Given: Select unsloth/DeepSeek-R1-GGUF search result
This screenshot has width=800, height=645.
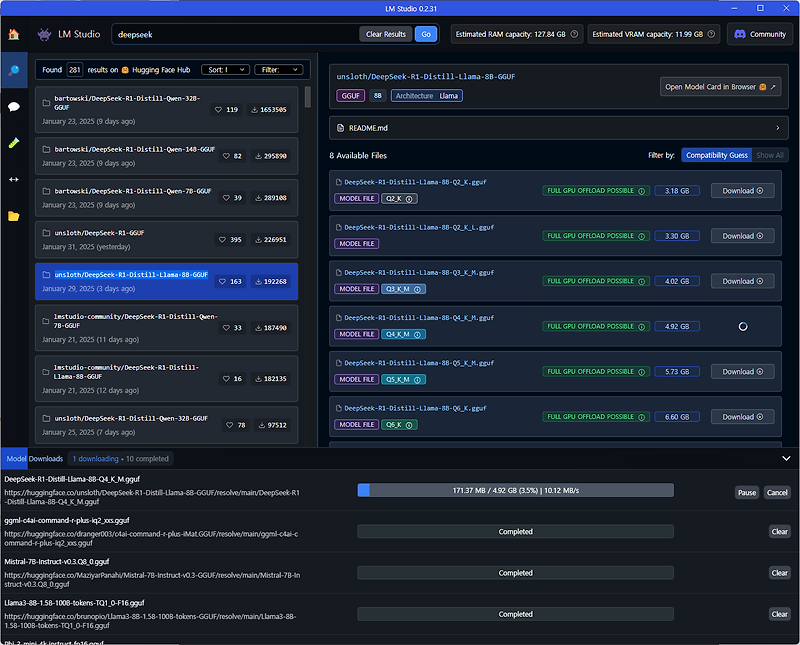Looking at the screenshot, I should 166,239.
